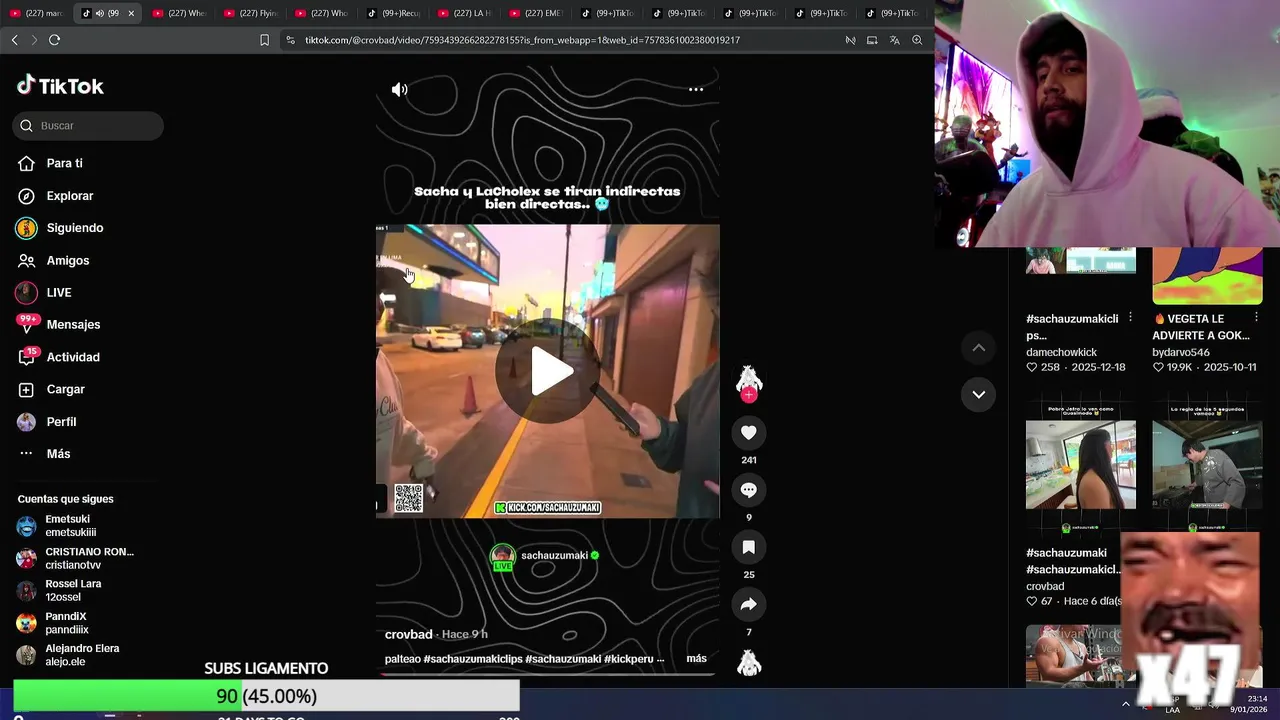Open options for the damechowkick video card

pyautogui.click(x=1130, y=317)
